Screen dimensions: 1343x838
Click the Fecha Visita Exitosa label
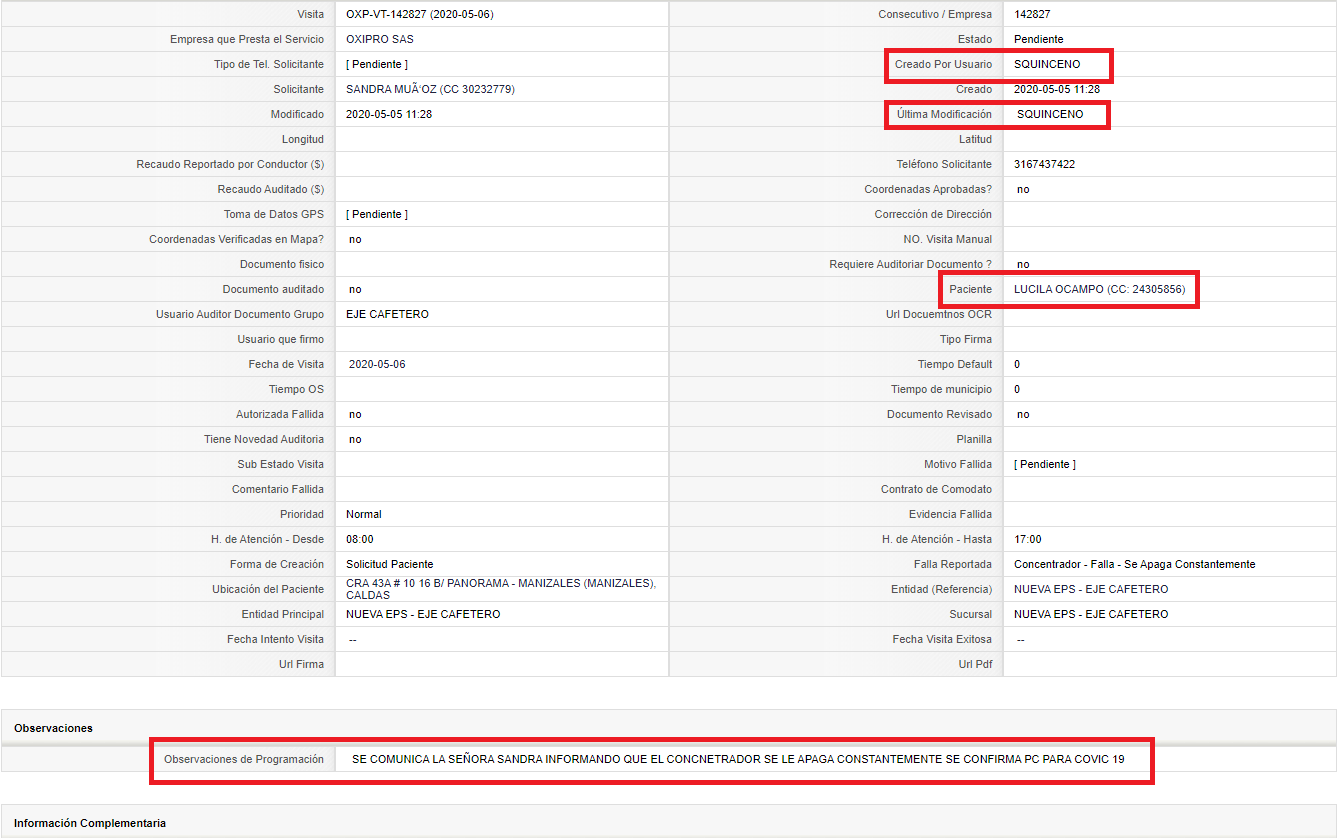(942, 639)
